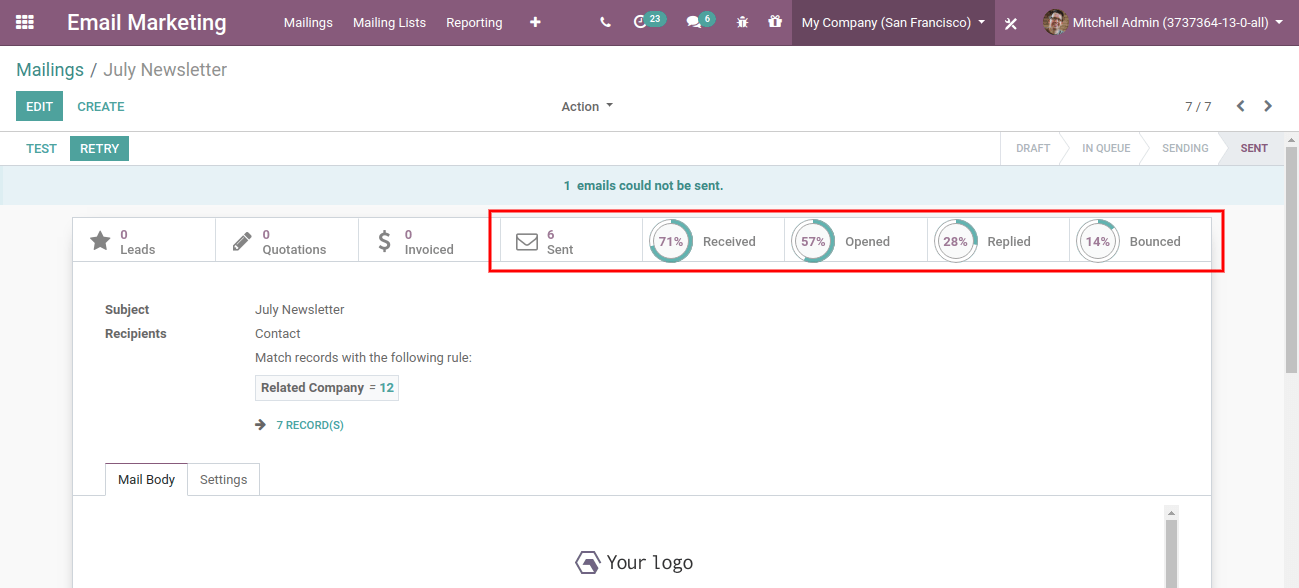Select the SENDING status stage
The image size is (1299, 588).
click(x=1185, y=148)
